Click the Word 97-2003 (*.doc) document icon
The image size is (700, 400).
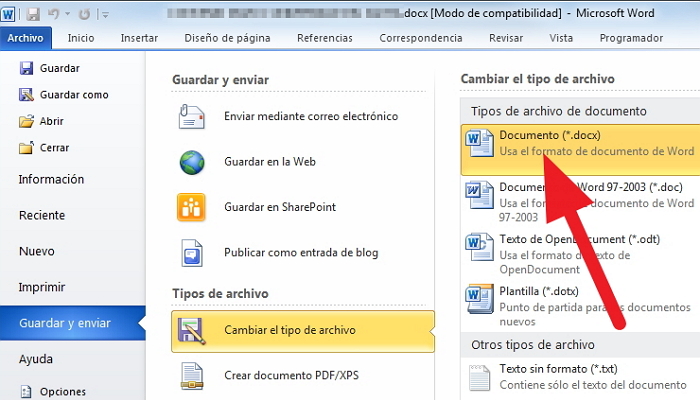479,195
